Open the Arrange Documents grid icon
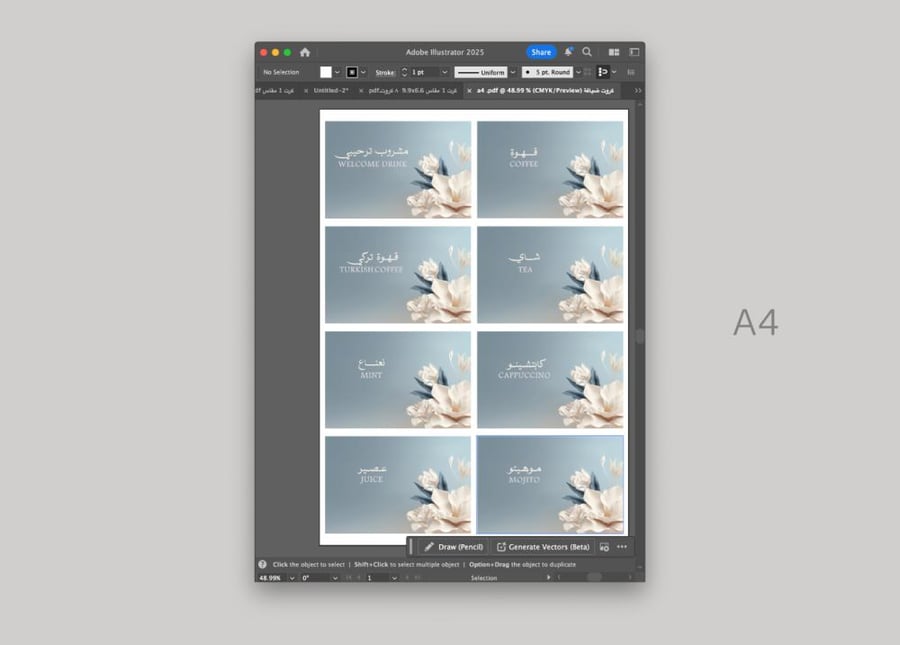The image size is (900, 645). coord(614,52)
